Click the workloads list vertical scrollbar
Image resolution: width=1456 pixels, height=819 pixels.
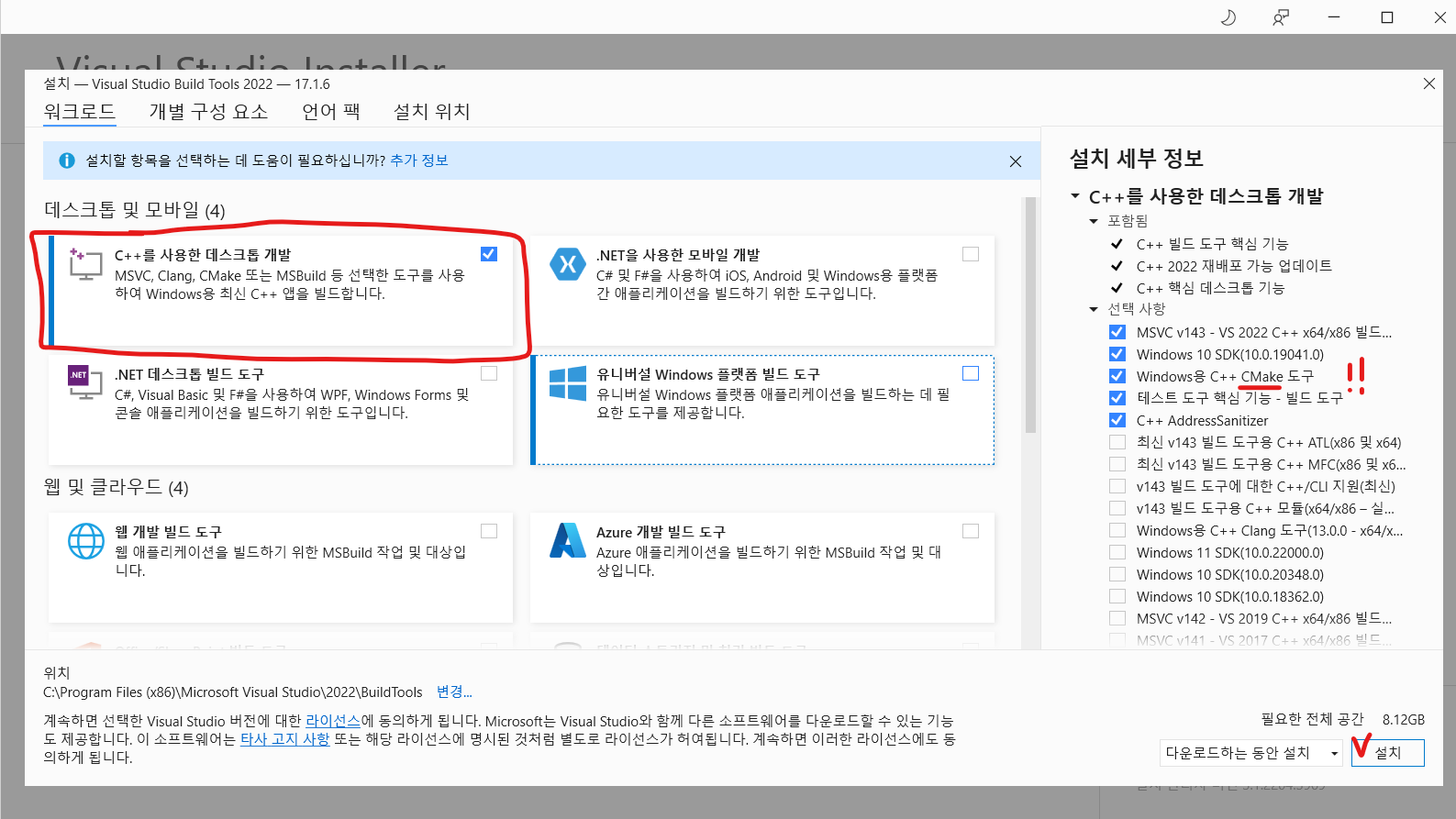(x=1030, y=315)
